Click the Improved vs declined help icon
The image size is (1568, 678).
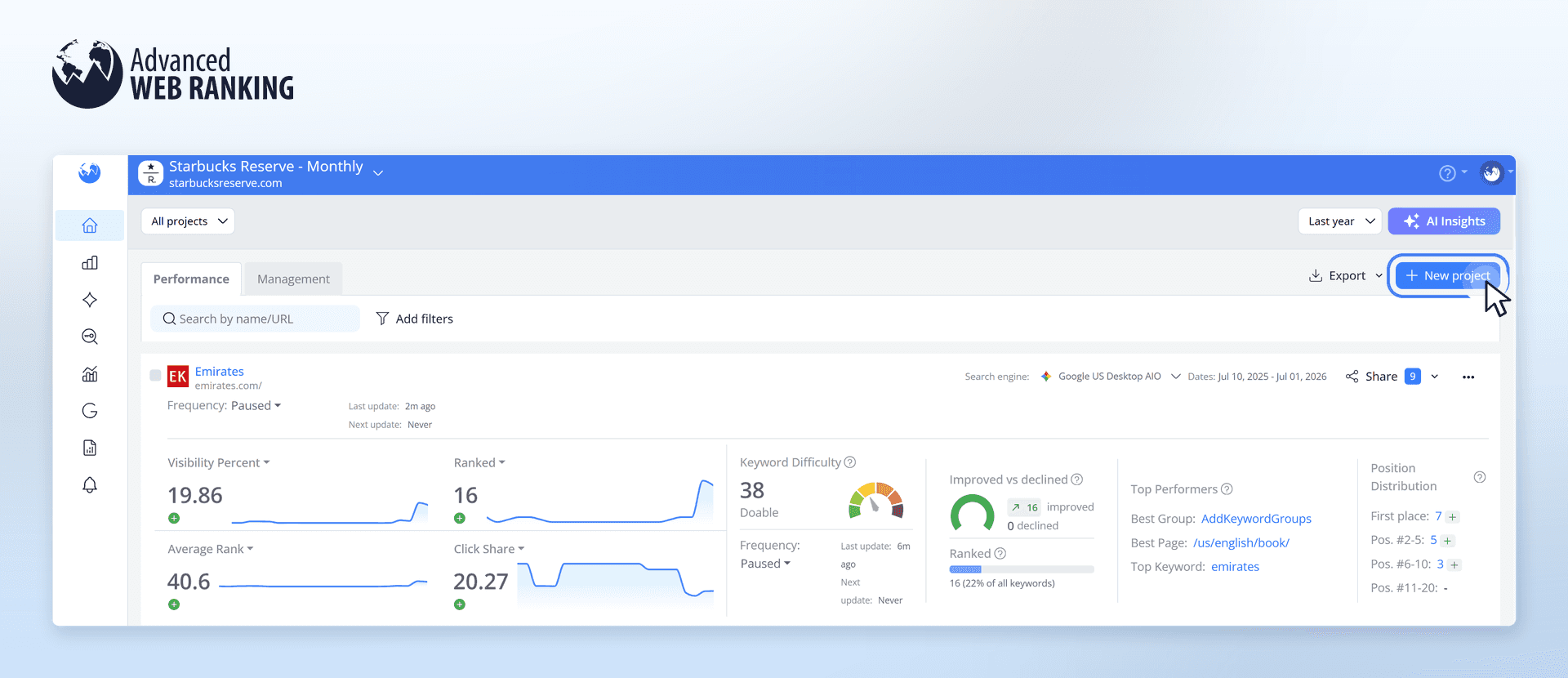tap(1077, 480)
